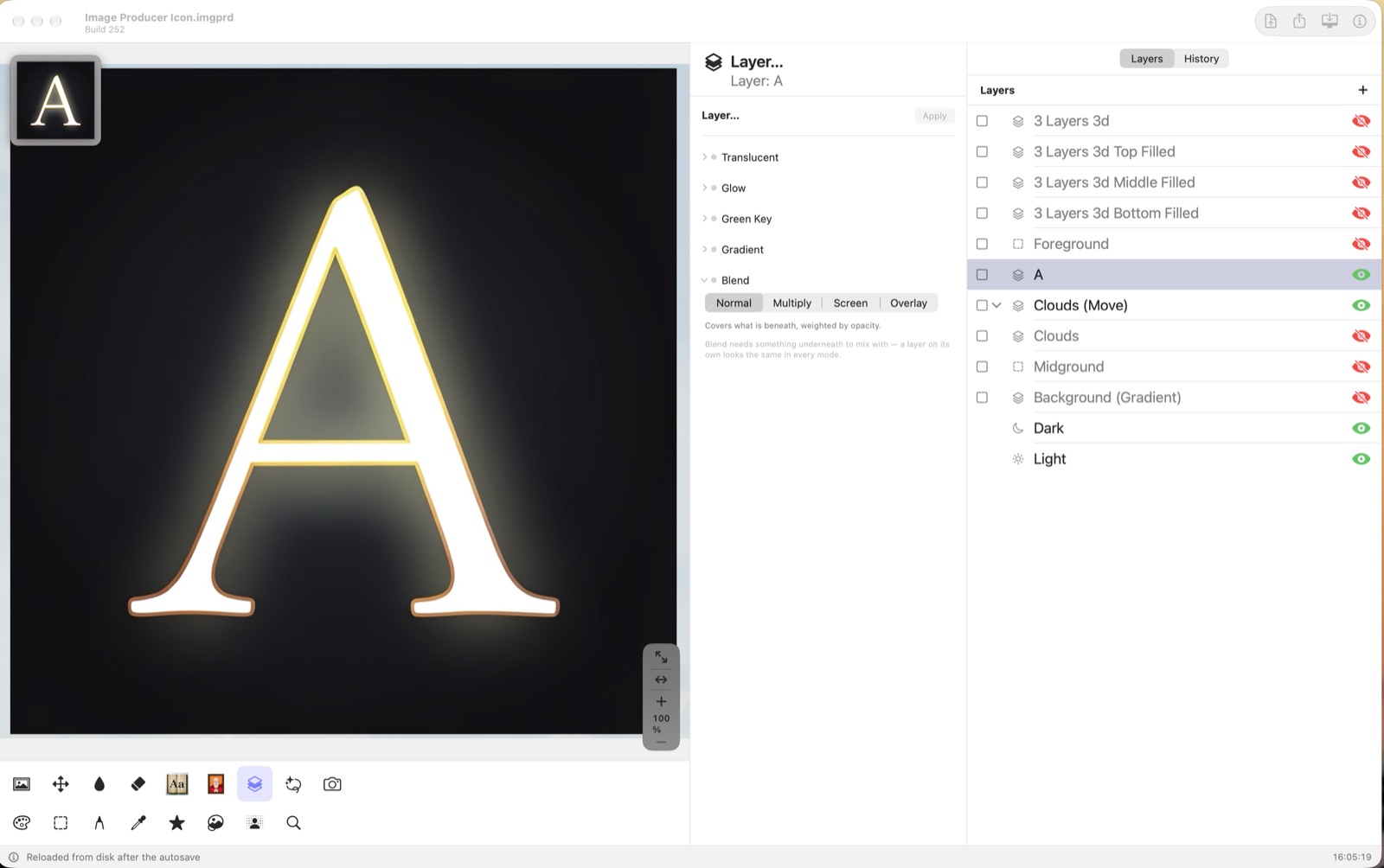The height and width of the screenshot is (868, 1384).
Task: Open the paint palette tool
Action: pyautogui.click(x=22, y=823)
